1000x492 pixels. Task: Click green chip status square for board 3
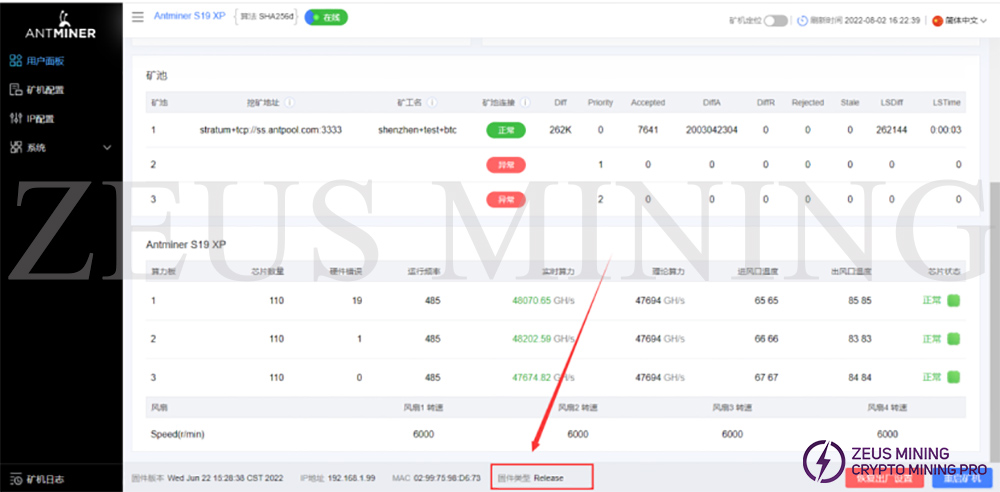[953, 377]
